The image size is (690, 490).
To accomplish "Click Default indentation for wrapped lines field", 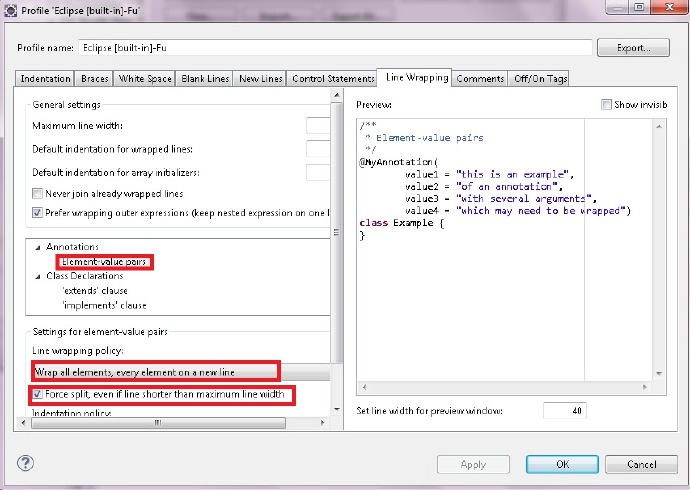I will coord(318,149).
